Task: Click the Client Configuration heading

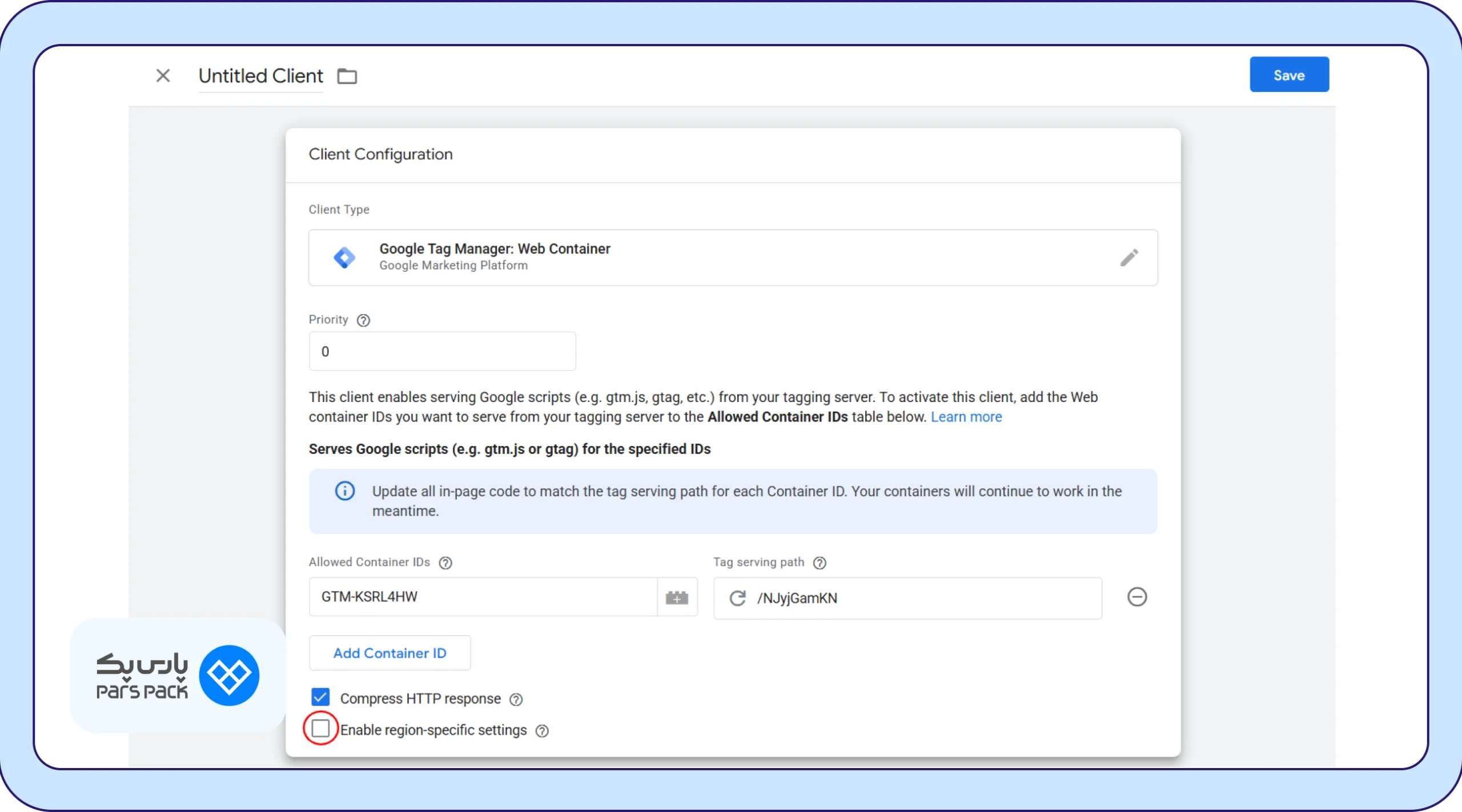Action: point(380,154)
